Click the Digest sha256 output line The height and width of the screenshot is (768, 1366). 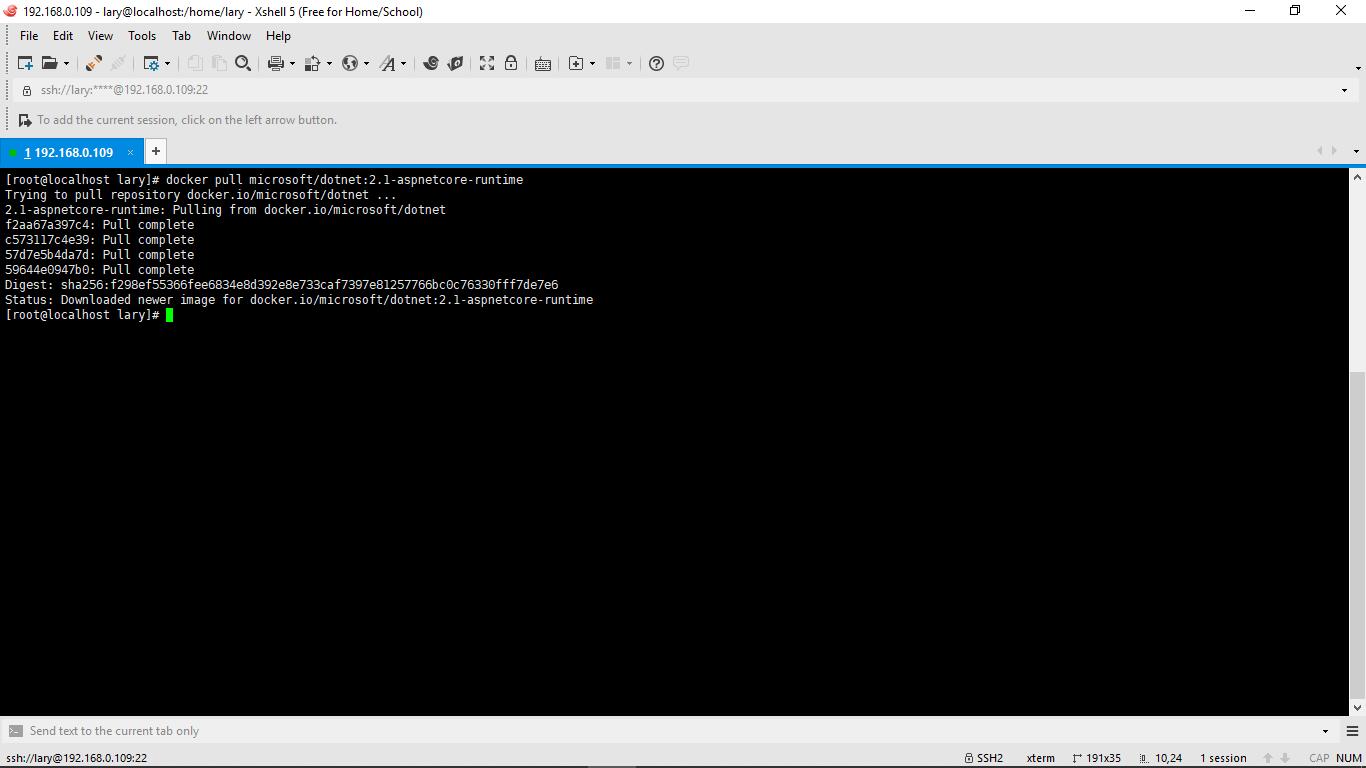click(282, 285)
